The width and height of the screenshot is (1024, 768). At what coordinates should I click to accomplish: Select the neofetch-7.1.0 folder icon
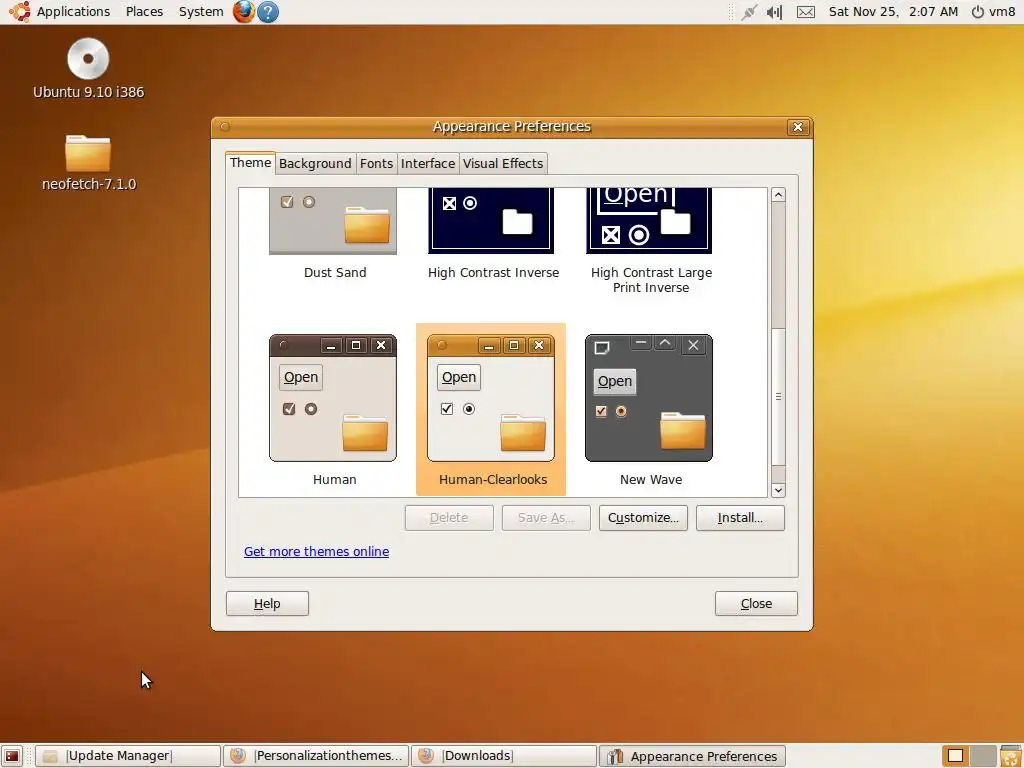coord(88,153)
